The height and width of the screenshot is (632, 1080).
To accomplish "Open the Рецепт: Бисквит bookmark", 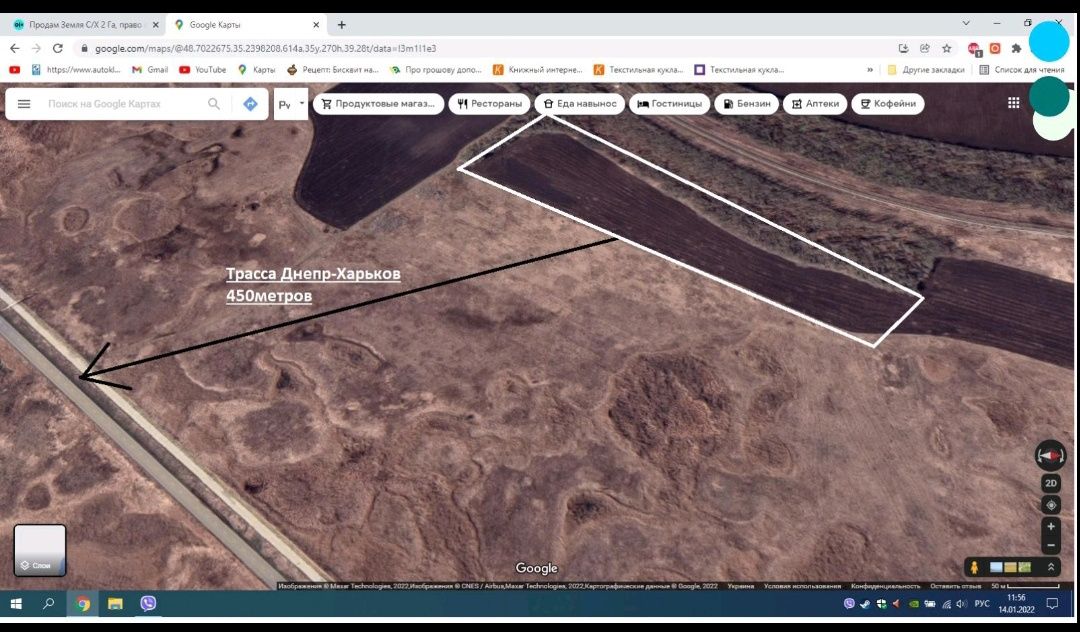I will tap(333, 70).
